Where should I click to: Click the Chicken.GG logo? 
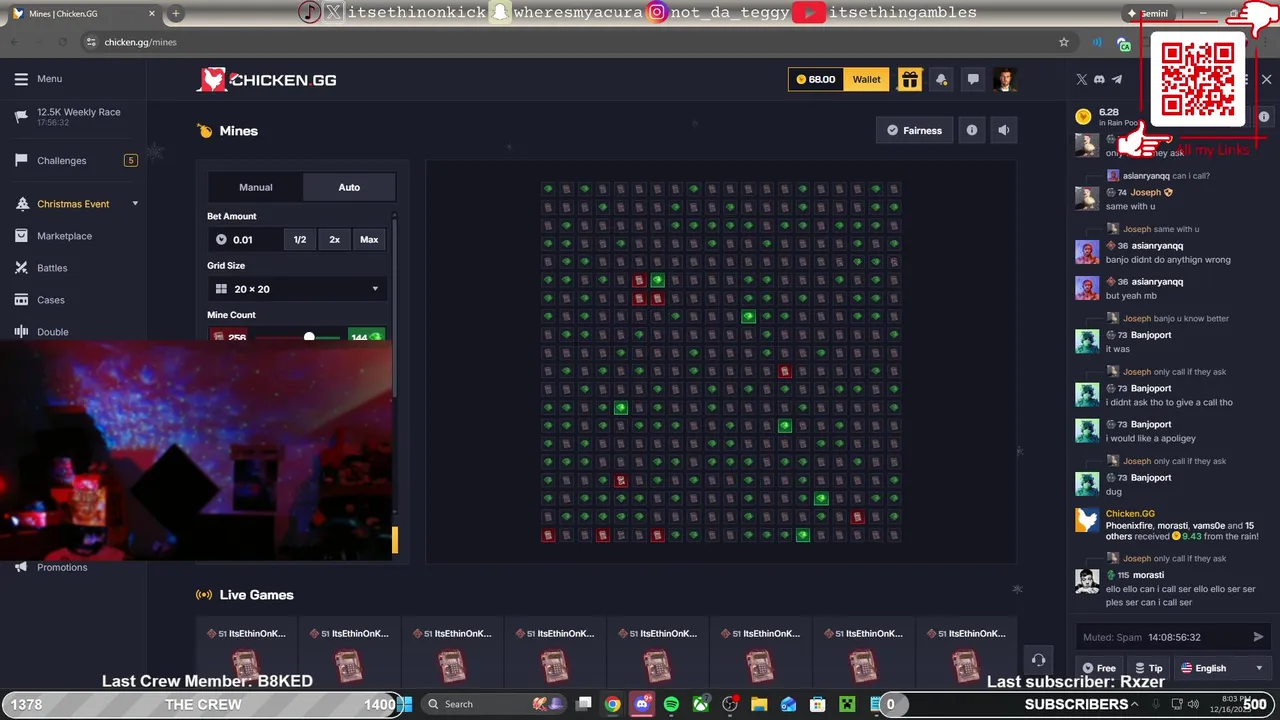[265, 80]
